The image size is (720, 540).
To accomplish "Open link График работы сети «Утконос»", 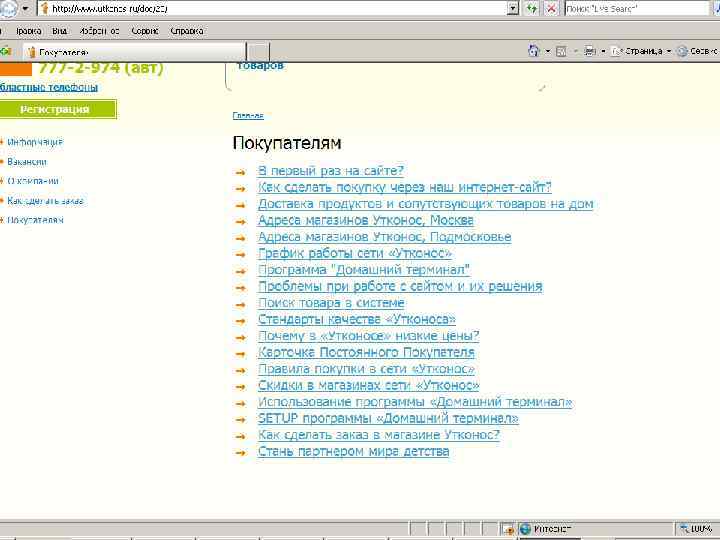I will [355, 253].
